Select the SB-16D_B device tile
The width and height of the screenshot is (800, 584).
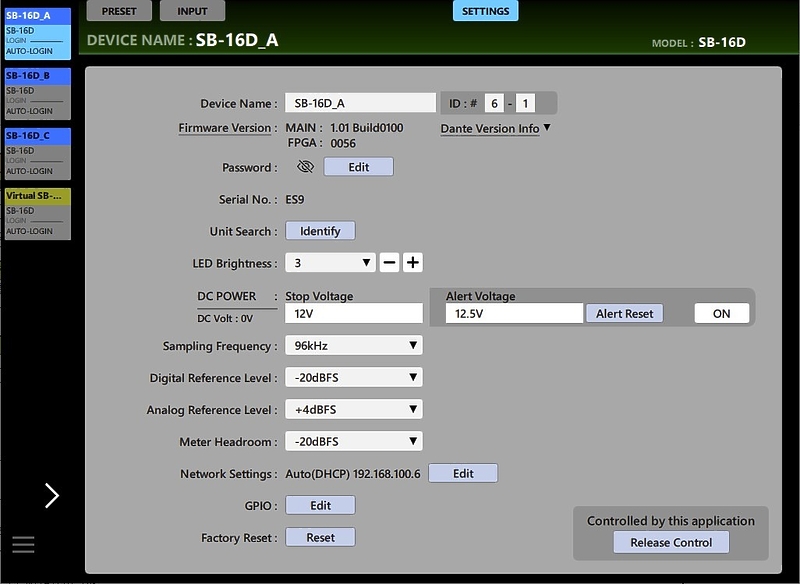pyautogui.click(x=37, y=93)
